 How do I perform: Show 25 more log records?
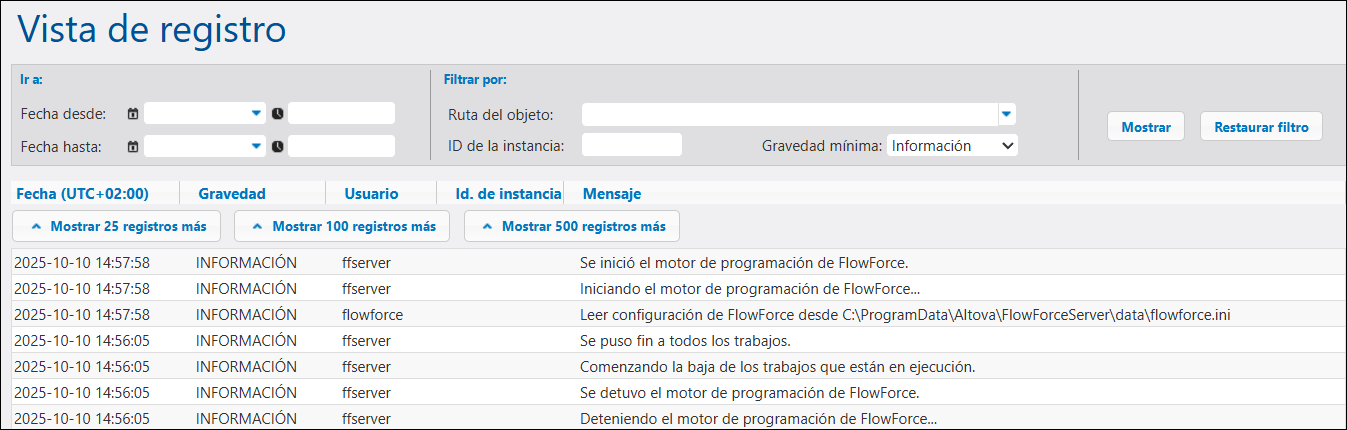pos(115,226)
